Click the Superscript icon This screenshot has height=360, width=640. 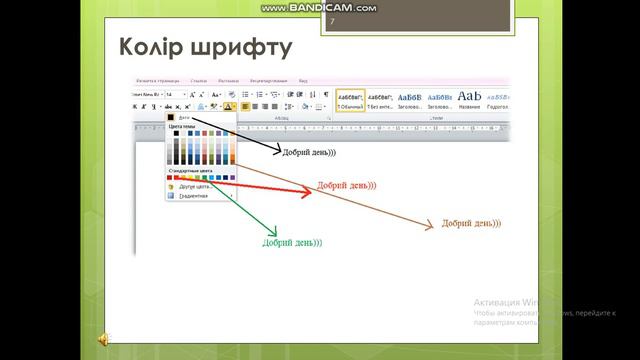click(188, 107)
